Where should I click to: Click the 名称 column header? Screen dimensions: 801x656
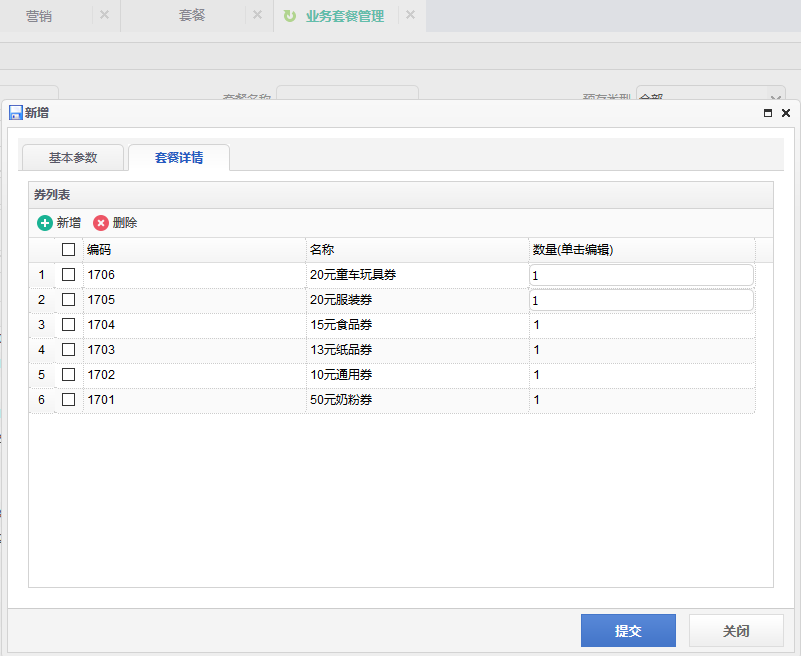(x=417, y=250)
